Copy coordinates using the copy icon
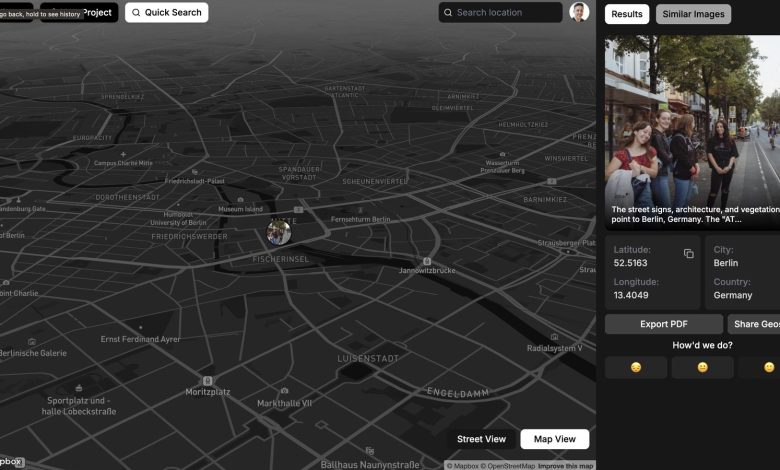Screen dimensions: 780x470 click(x=688, y=254)
